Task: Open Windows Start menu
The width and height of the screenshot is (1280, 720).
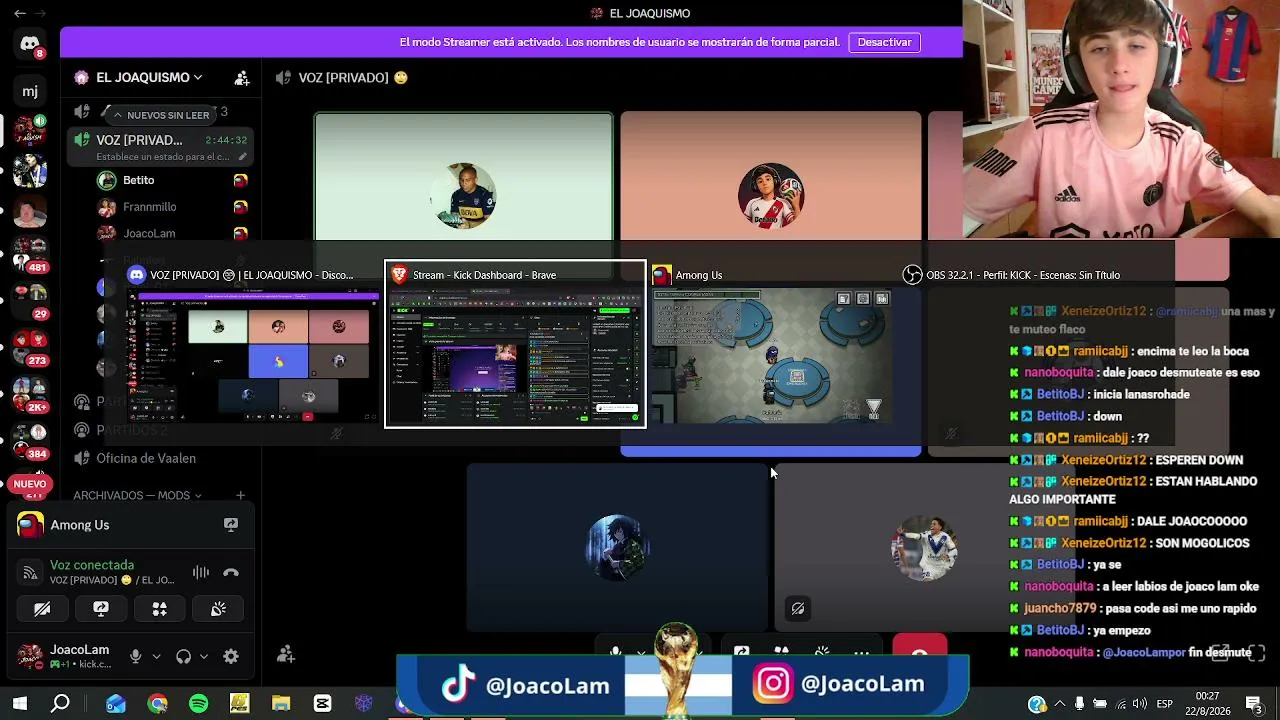Action: click(20, 704)
